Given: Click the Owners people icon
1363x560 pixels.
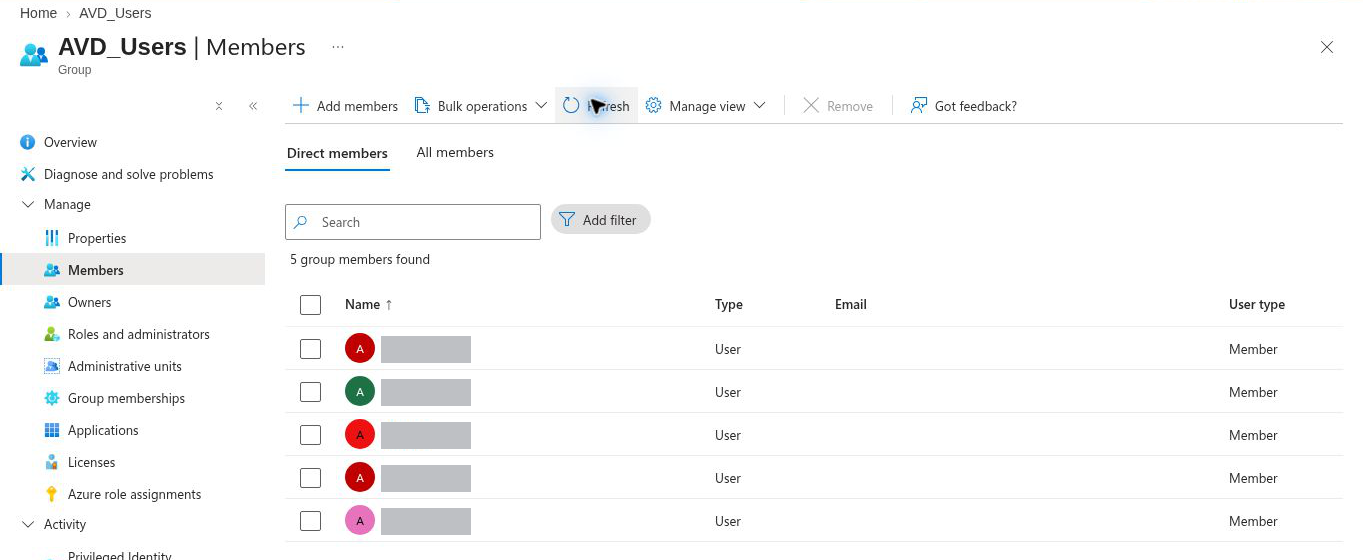Looking at the screenshot, I should click(x=52, y=302).
